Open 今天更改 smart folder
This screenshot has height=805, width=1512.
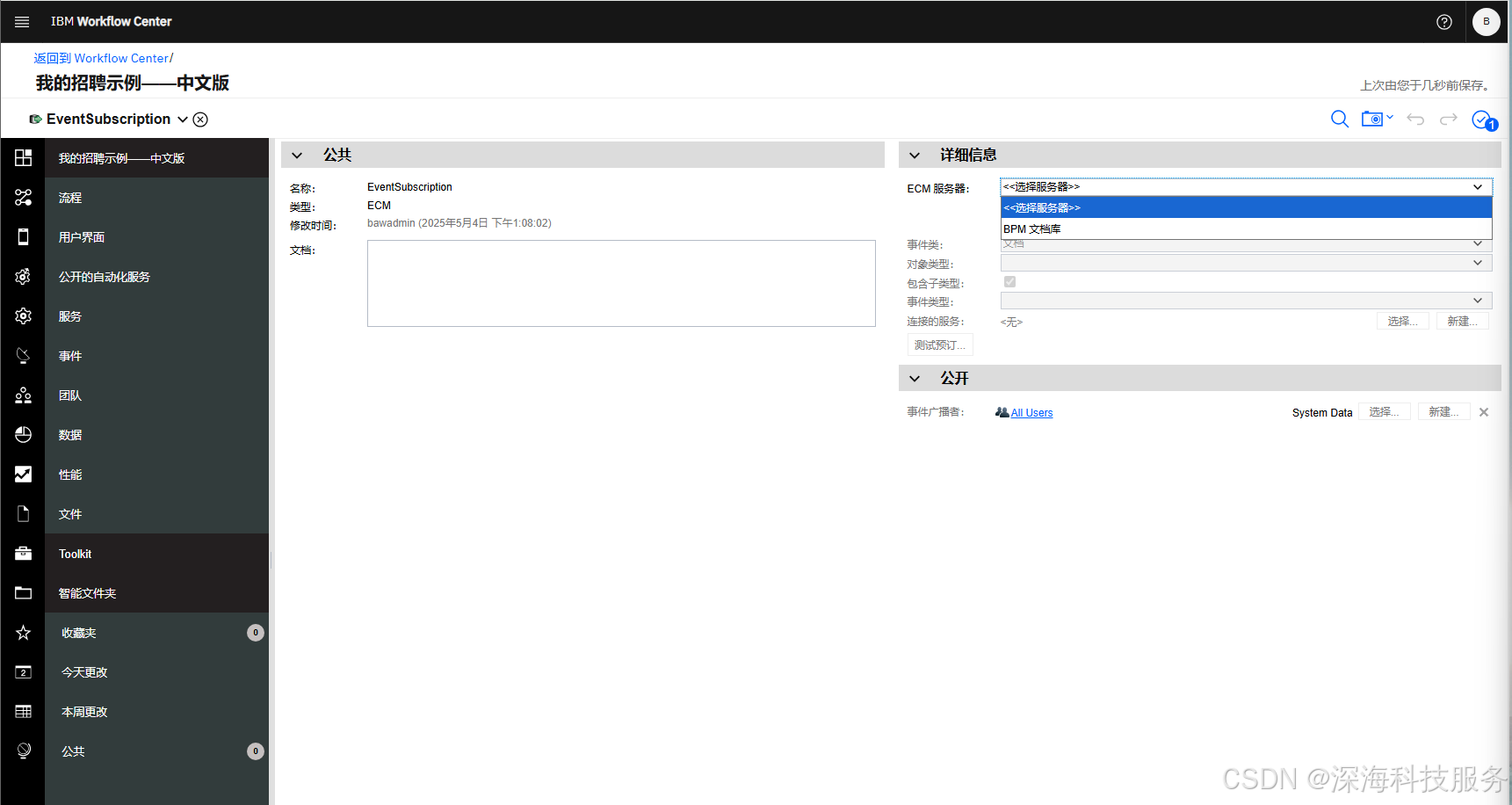pyautogui.click(x=156, y=672)
